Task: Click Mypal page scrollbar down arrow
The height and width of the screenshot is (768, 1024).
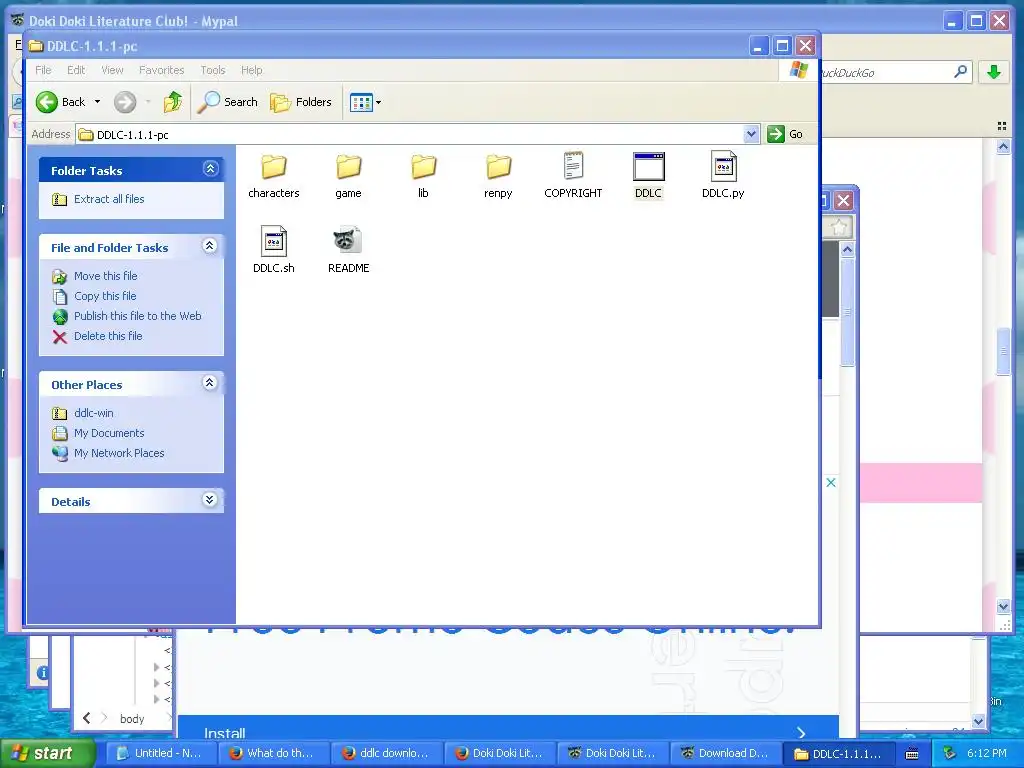Action: click(x=1004, y=606)
